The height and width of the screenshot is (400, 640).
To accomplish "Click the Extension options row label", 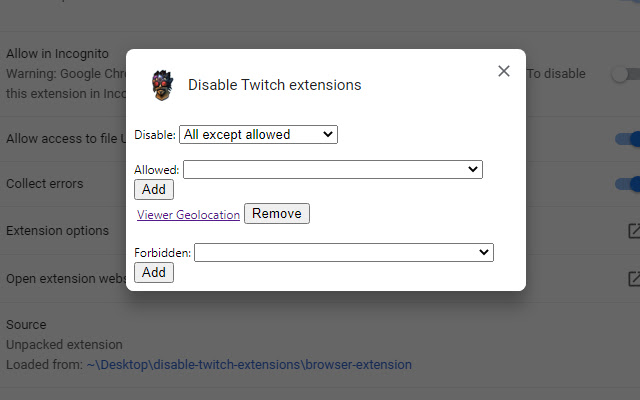I will click(58, 231).
